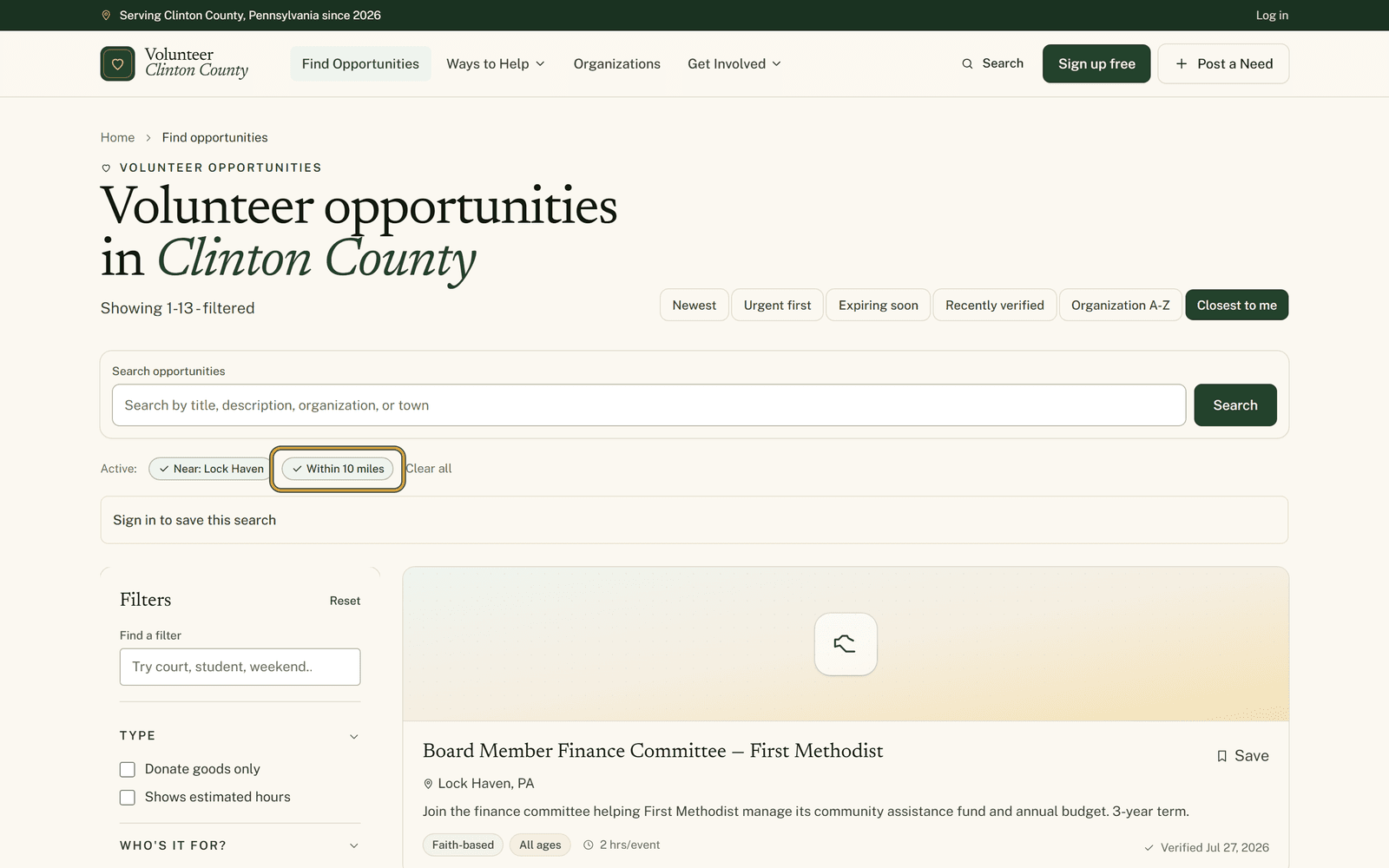Click Reset in the Filters panel
This screenshot has width=1389, height=868.
tap(345, 601)
